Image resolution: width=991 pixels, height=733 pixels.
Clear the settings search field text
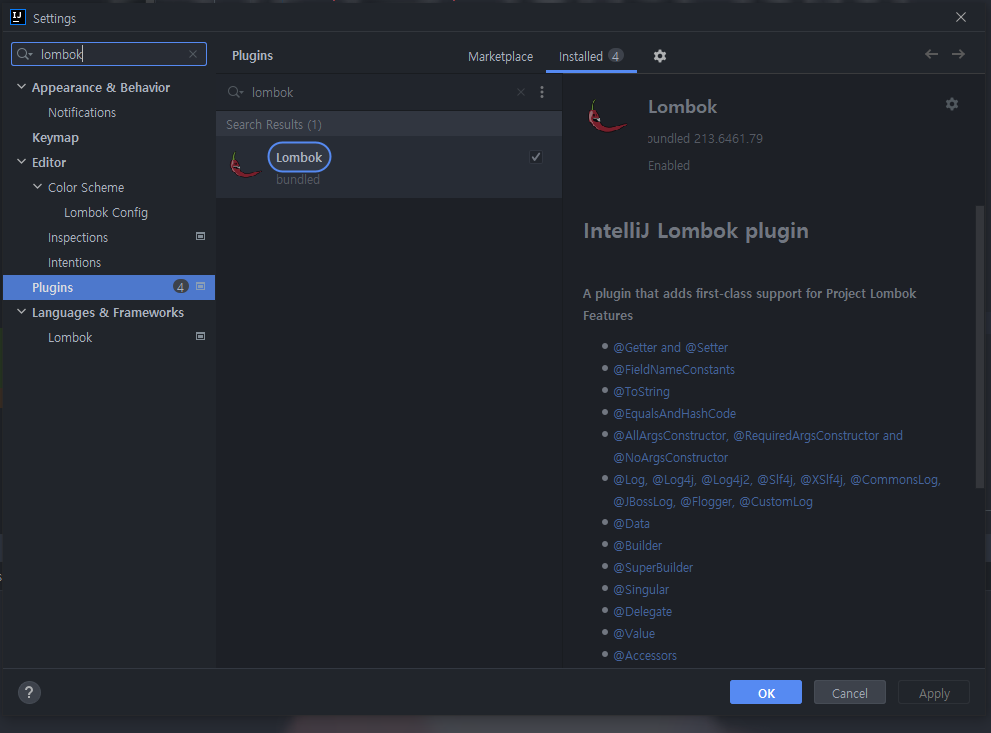pos(193,54)
